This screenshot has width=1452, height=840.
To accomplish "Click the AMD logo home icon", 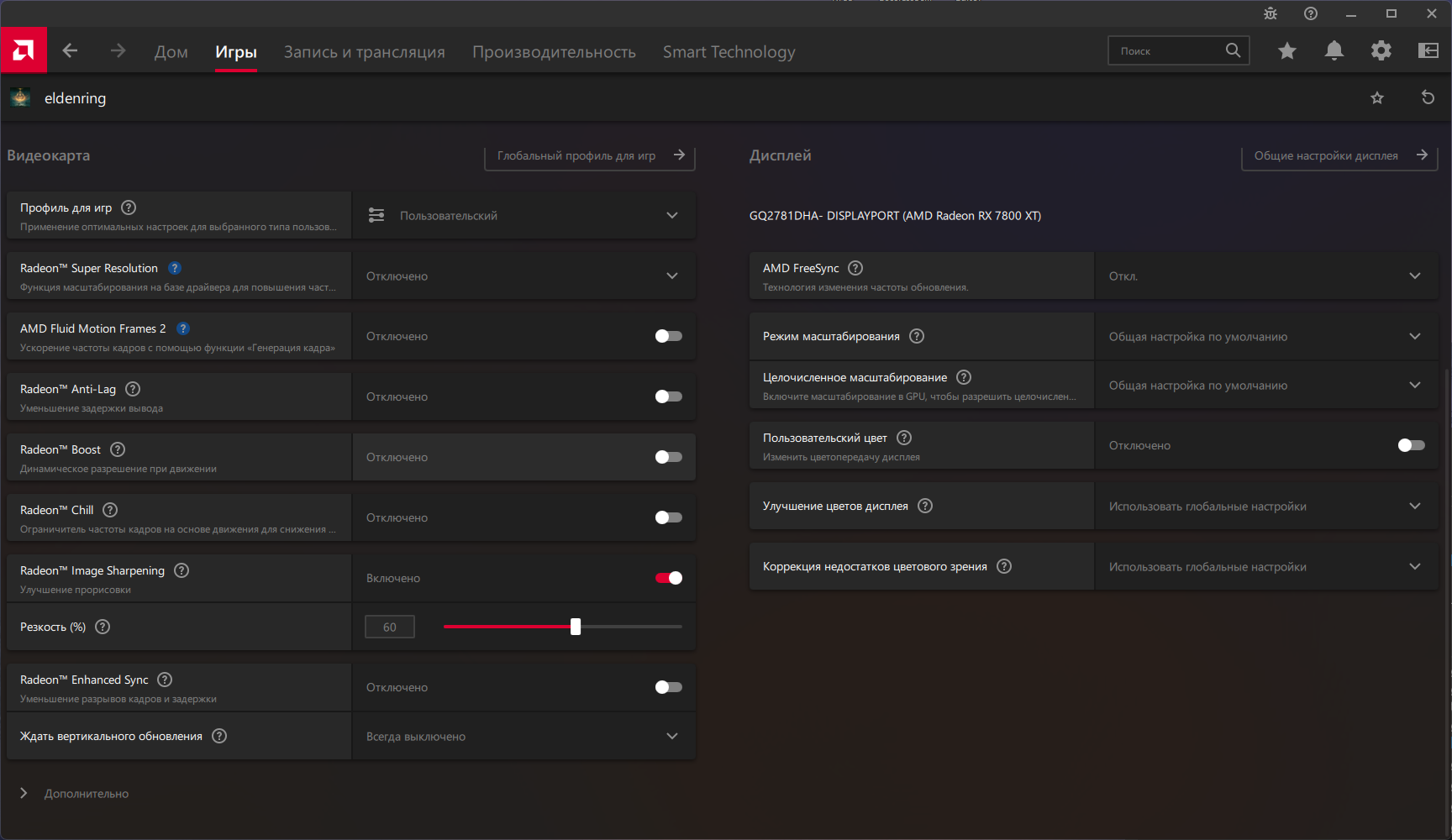I will point(24,50).
